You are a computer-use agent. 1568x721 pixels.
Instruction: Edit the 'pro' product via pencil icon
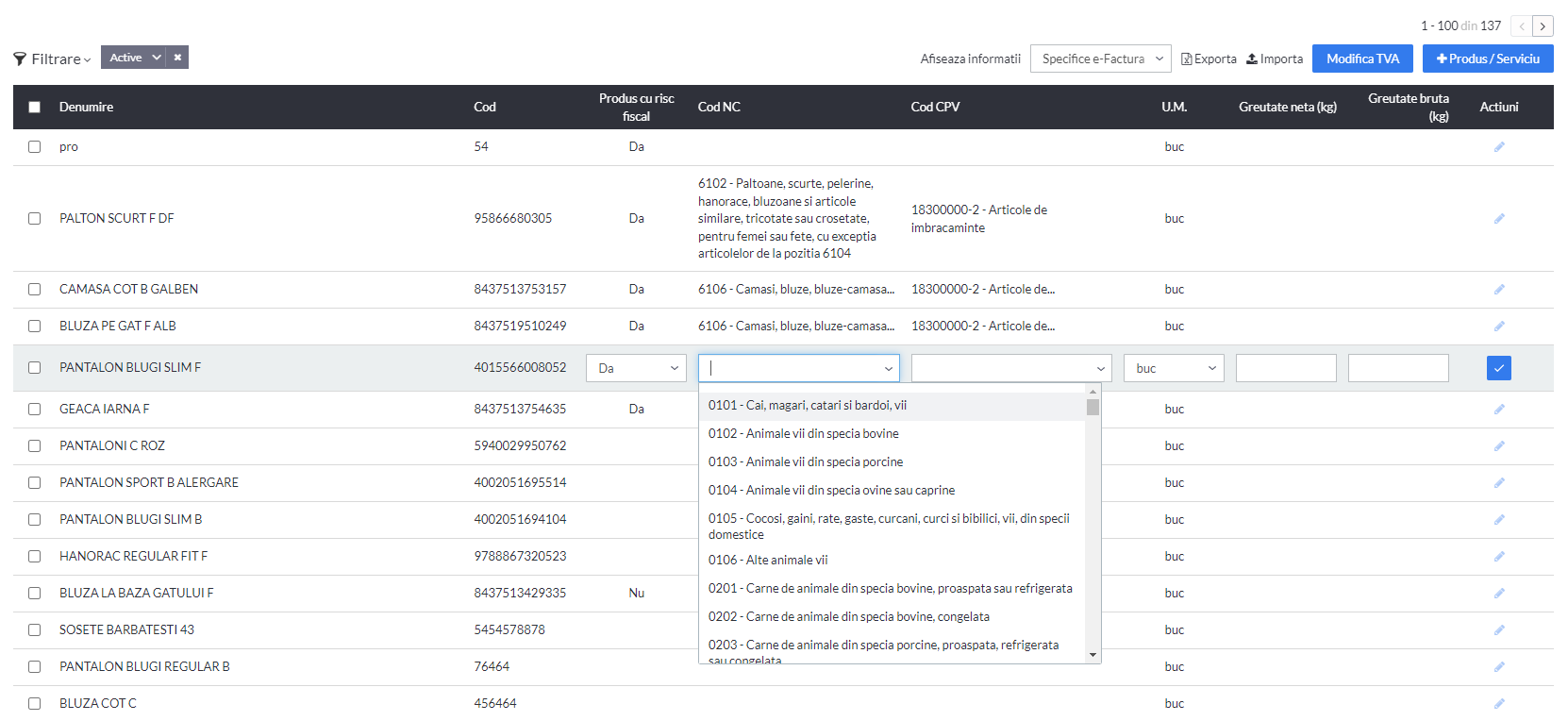1498,147
